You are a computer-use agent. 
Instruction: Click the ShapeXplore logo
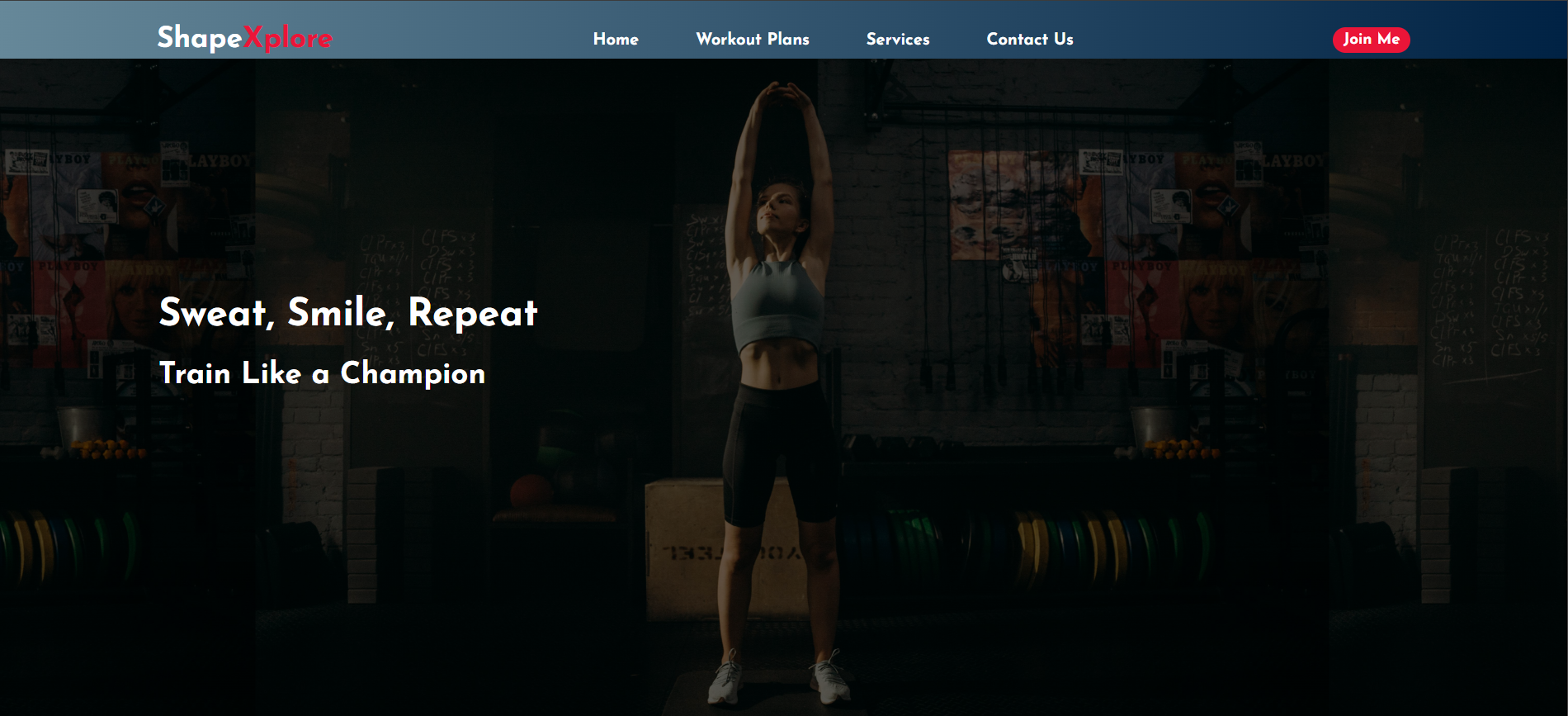coord(244,38)
